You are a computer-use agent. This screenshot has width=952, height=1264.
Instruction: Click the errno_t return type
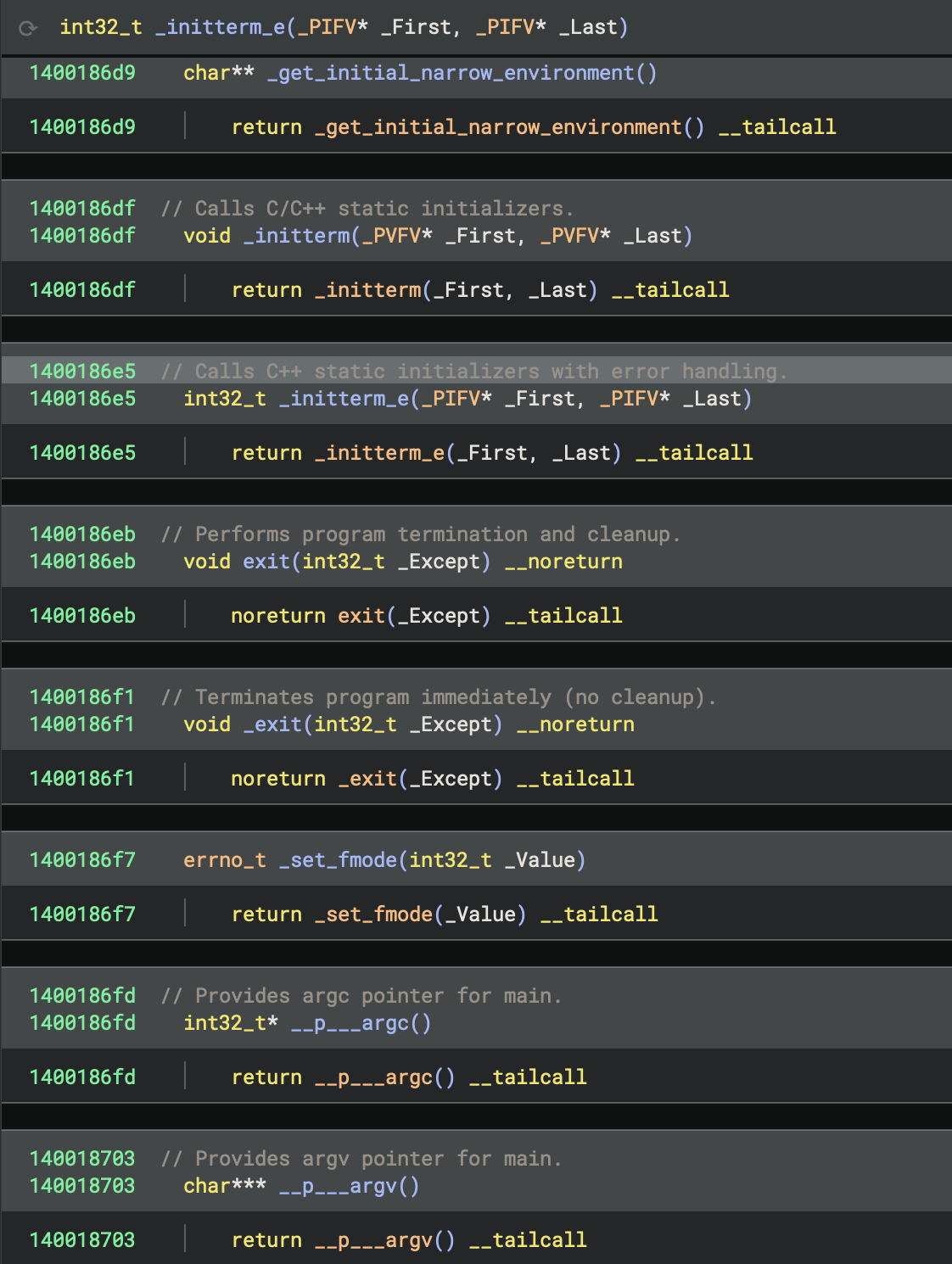(x=225, y=860)
